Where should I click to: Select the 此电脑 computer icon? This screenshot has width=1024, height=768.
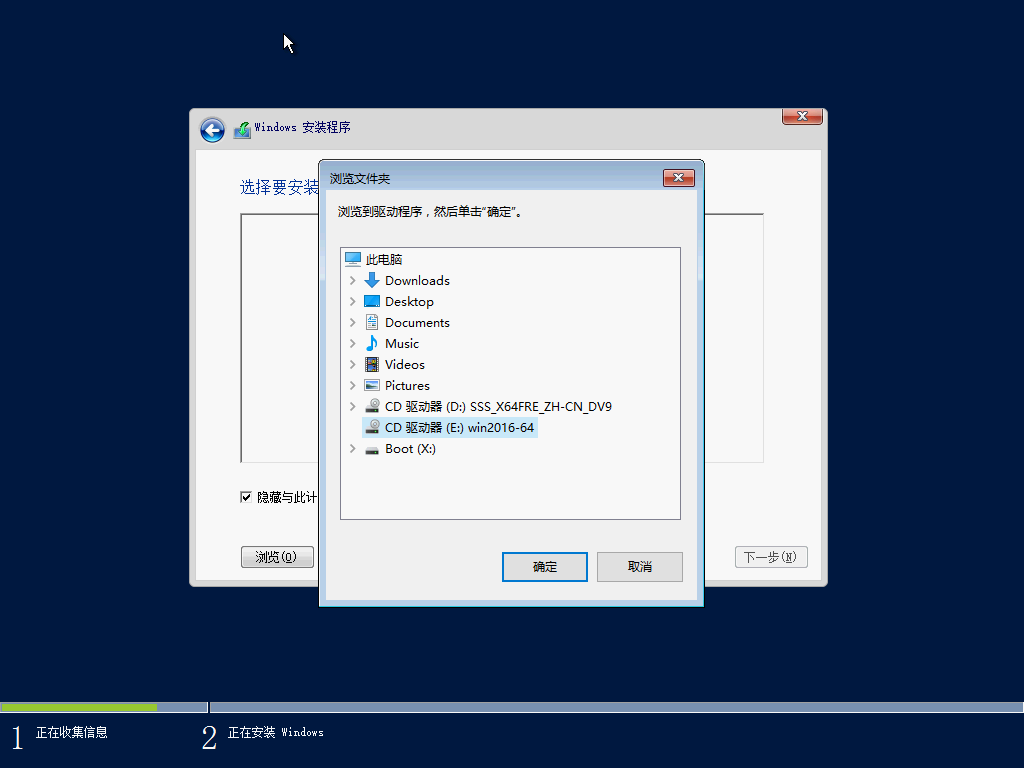tap(353, 259)
